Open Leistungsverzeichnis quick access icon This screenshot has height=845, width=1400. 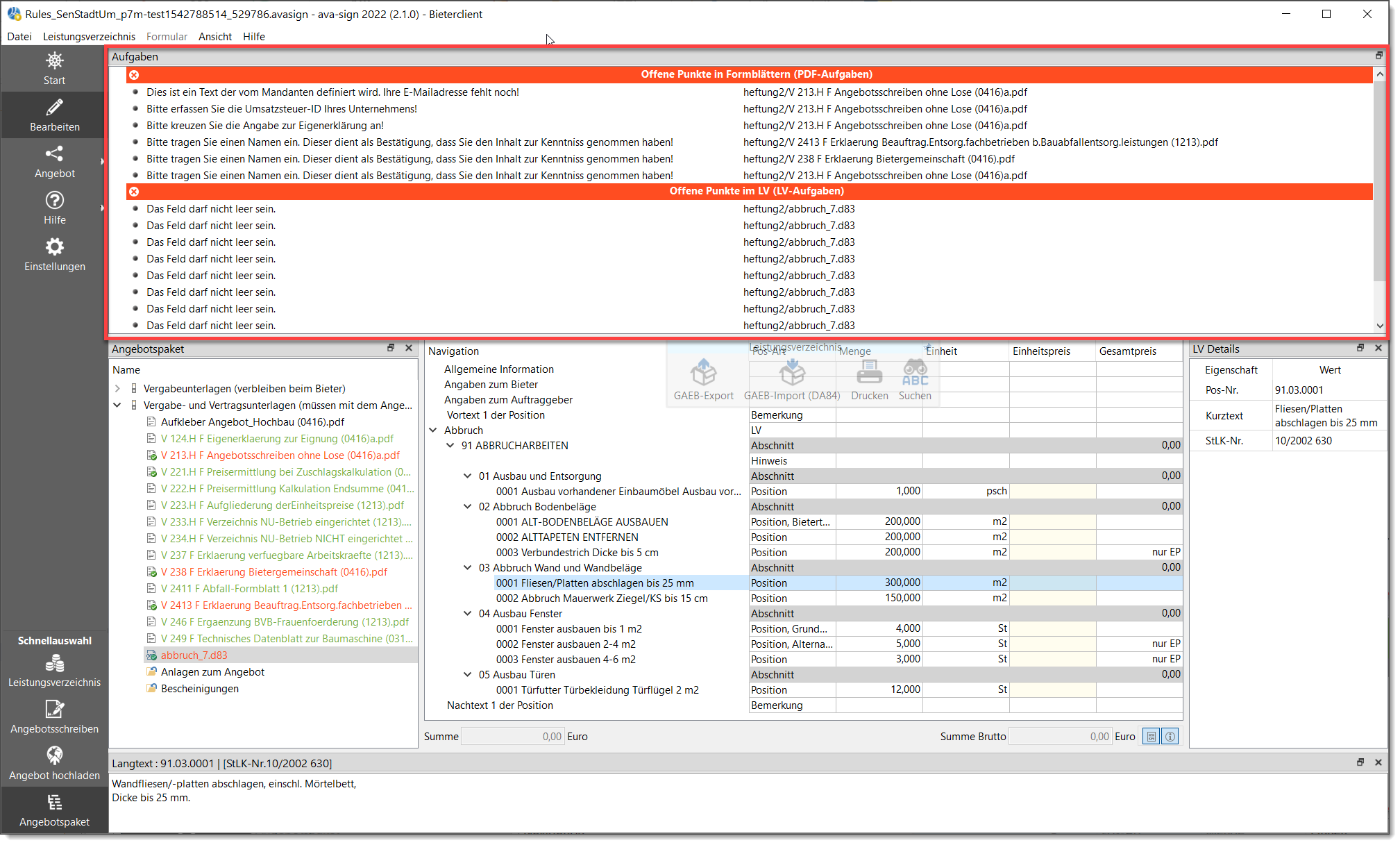pos(54,664)
